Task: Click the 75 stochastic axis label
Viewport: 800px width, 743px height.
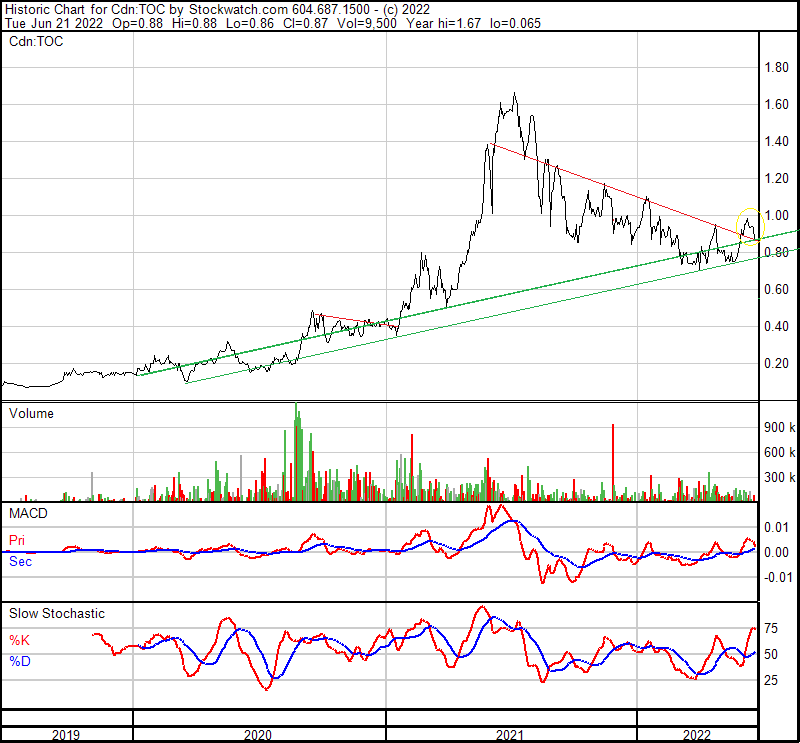Action: 771,629
